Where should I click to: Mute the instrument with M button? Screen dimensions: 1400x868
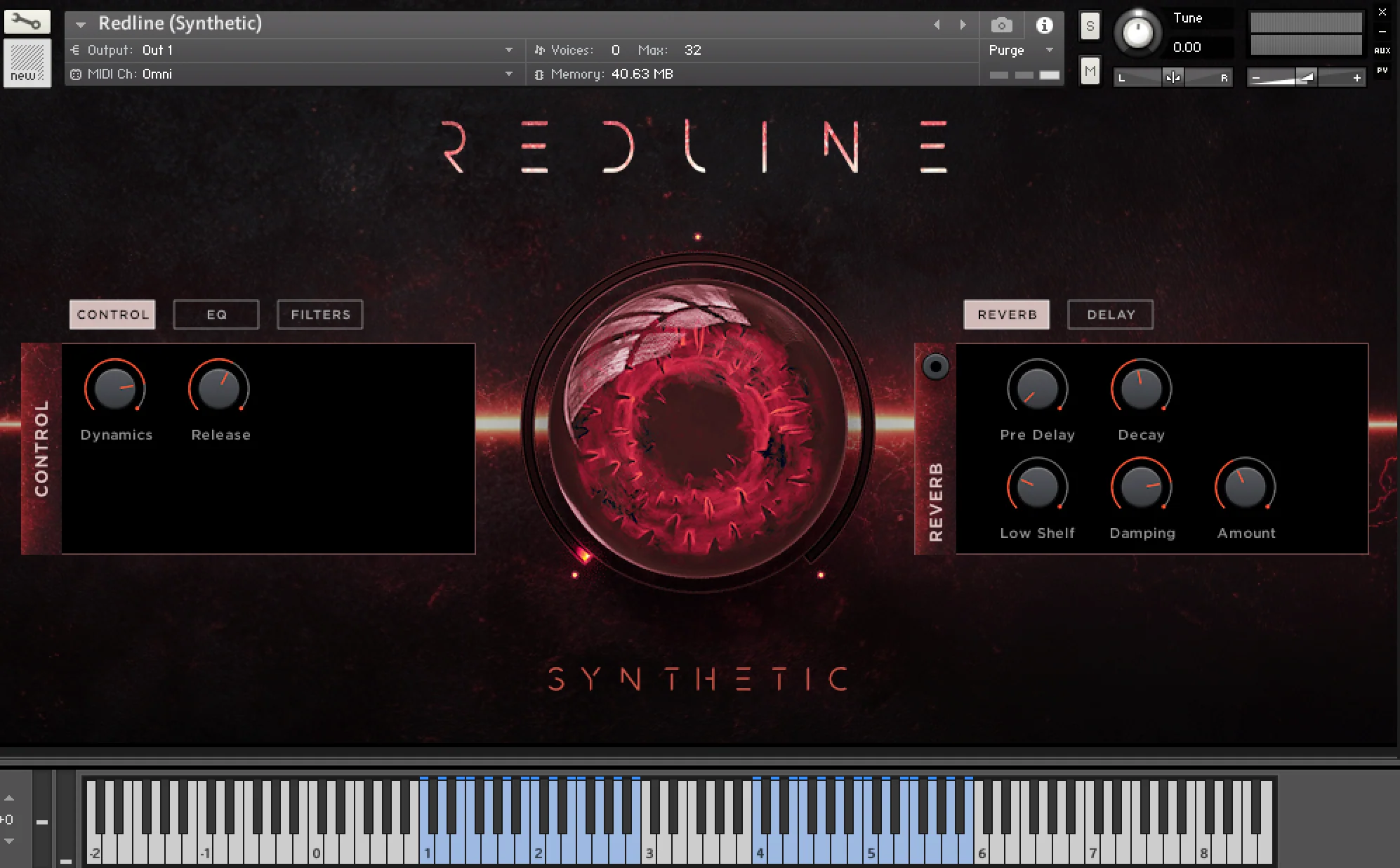coord(1090,71)
